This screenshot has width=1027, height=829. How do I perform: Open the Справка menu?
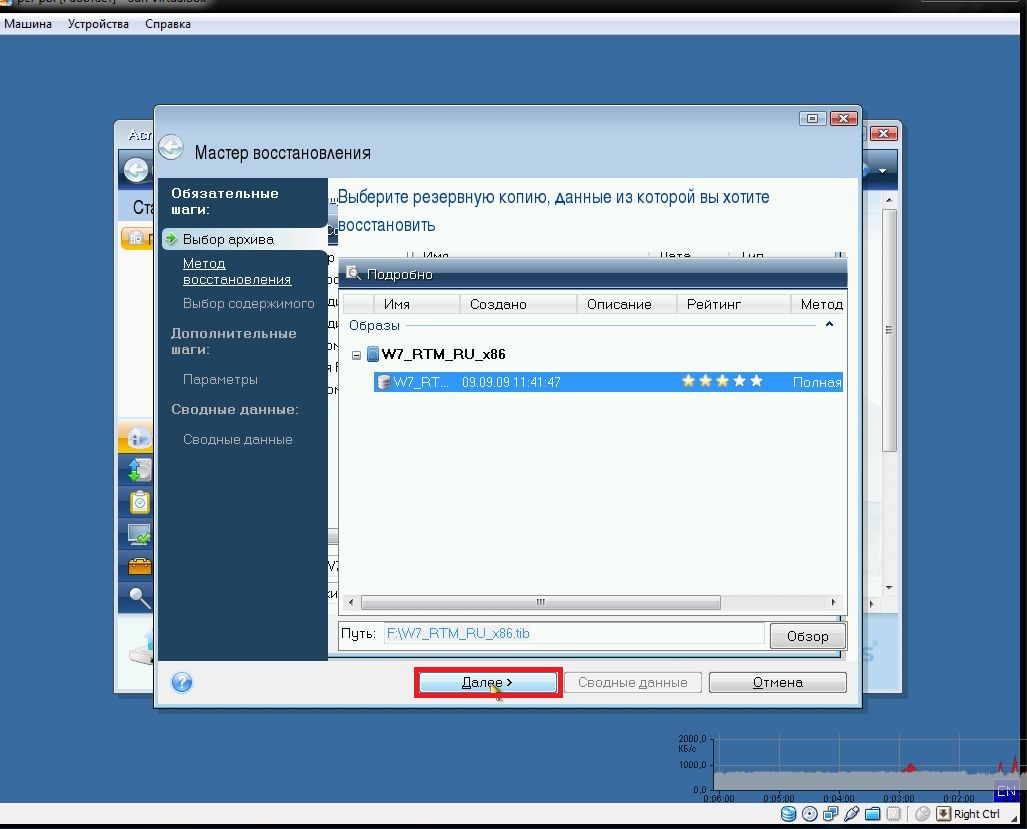pyautogui.click(x=168, y=24)
